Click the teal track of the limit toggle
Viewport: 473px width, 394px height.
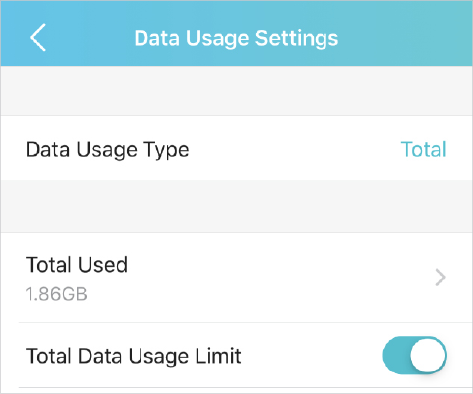[x=396, y=355]
